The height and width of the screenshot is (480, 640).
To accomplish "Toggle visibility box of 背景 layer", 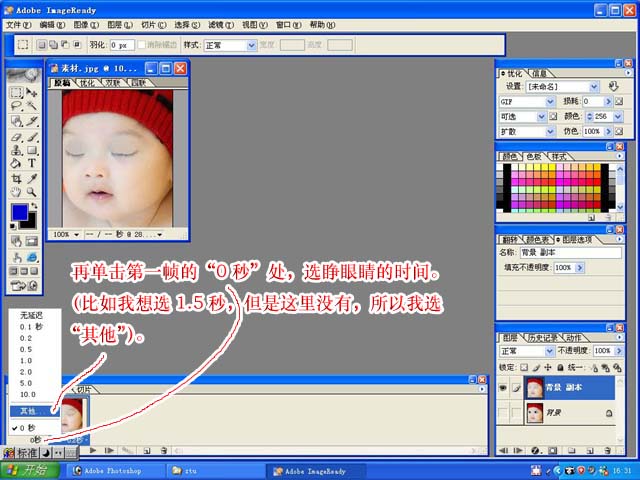I will click(504, 414).
